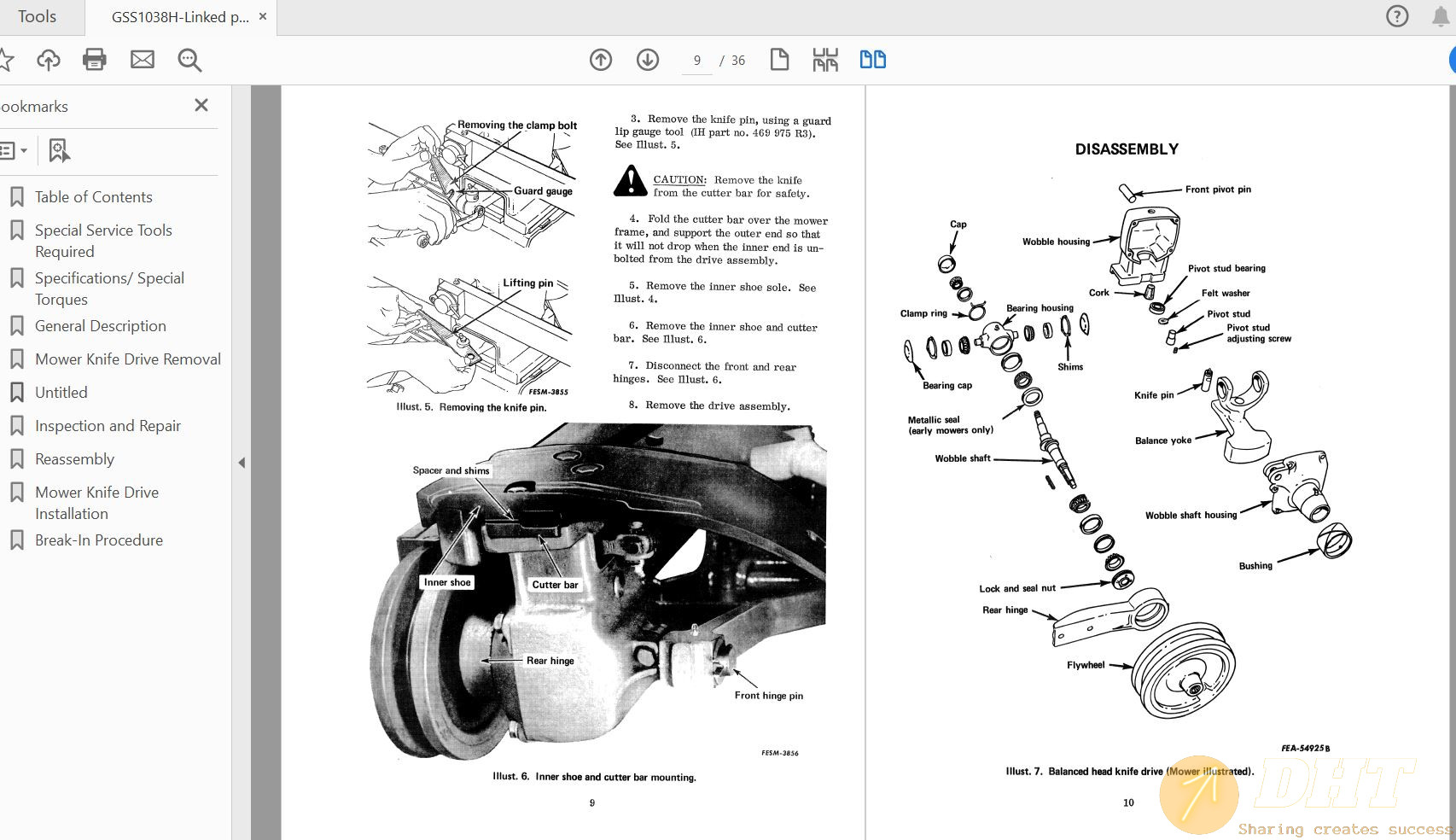Click the 'Flywheel' label in the diagram
1456x840 pixels.
click(x=1086, y=665)
